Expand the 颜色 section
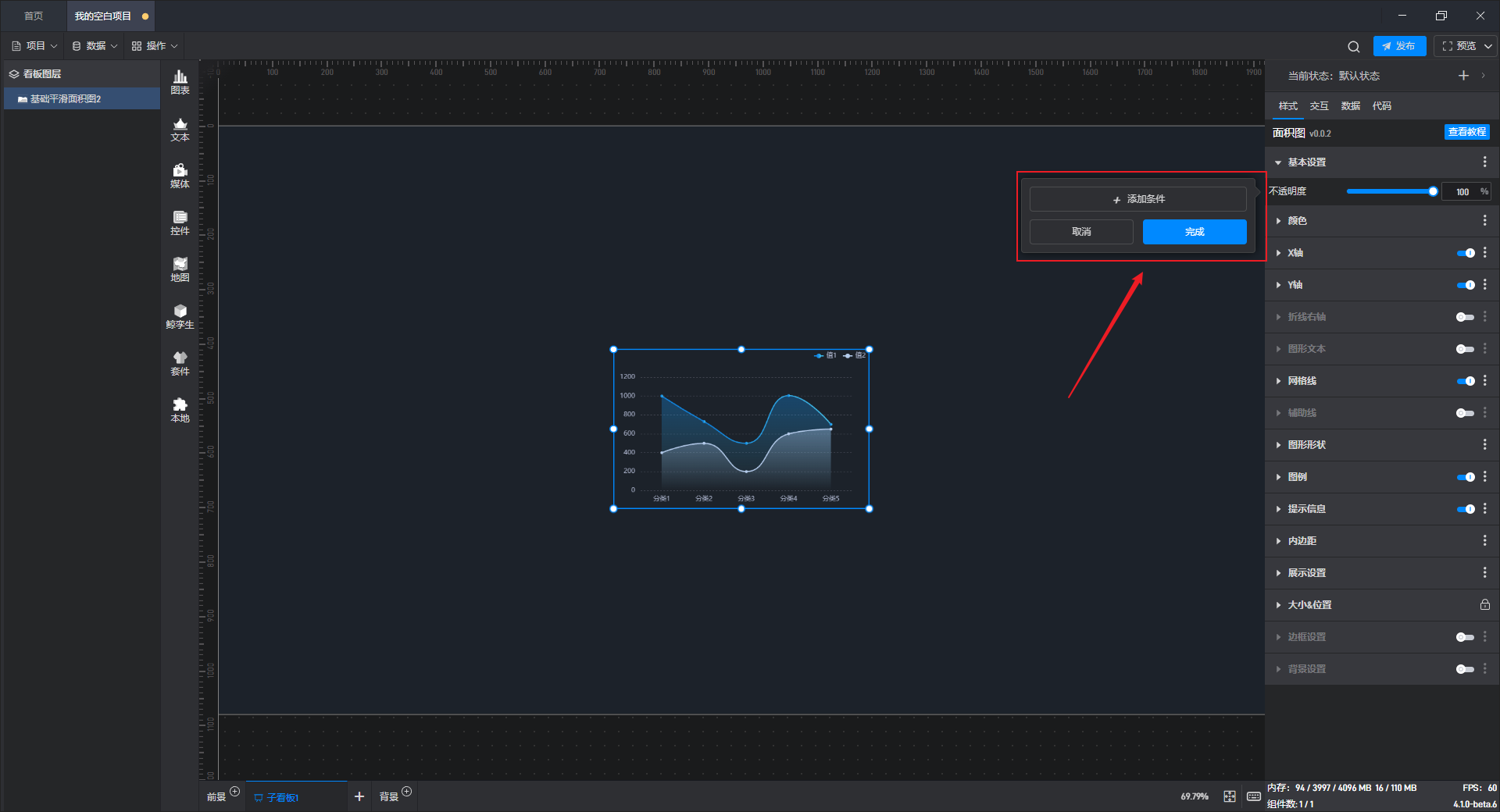Screen dimensions: 1500x812 tap(1278, 221)
